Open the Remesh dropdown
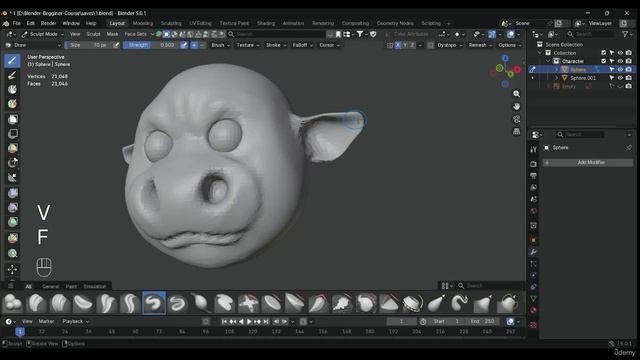The width and height of the screenshot is (640, 360). 480,45
